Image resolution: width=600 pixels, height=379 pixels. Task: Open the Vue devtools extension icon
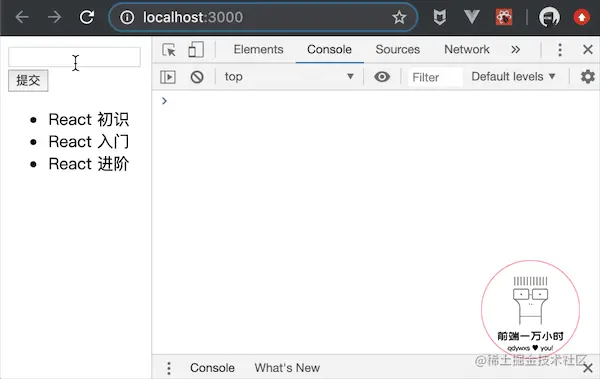(471, 17)
